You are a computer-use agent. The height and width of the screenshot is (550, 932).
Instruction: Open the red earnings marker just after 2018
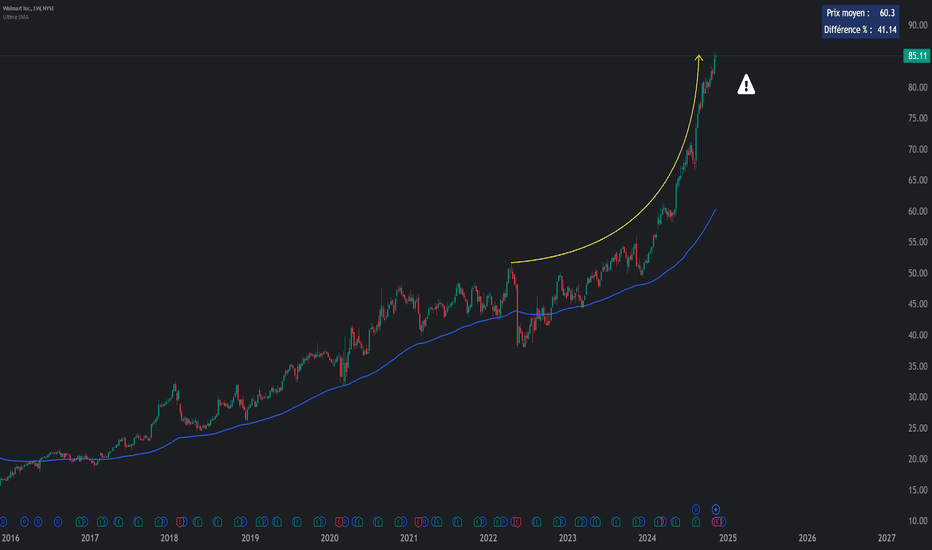point(181,522)
